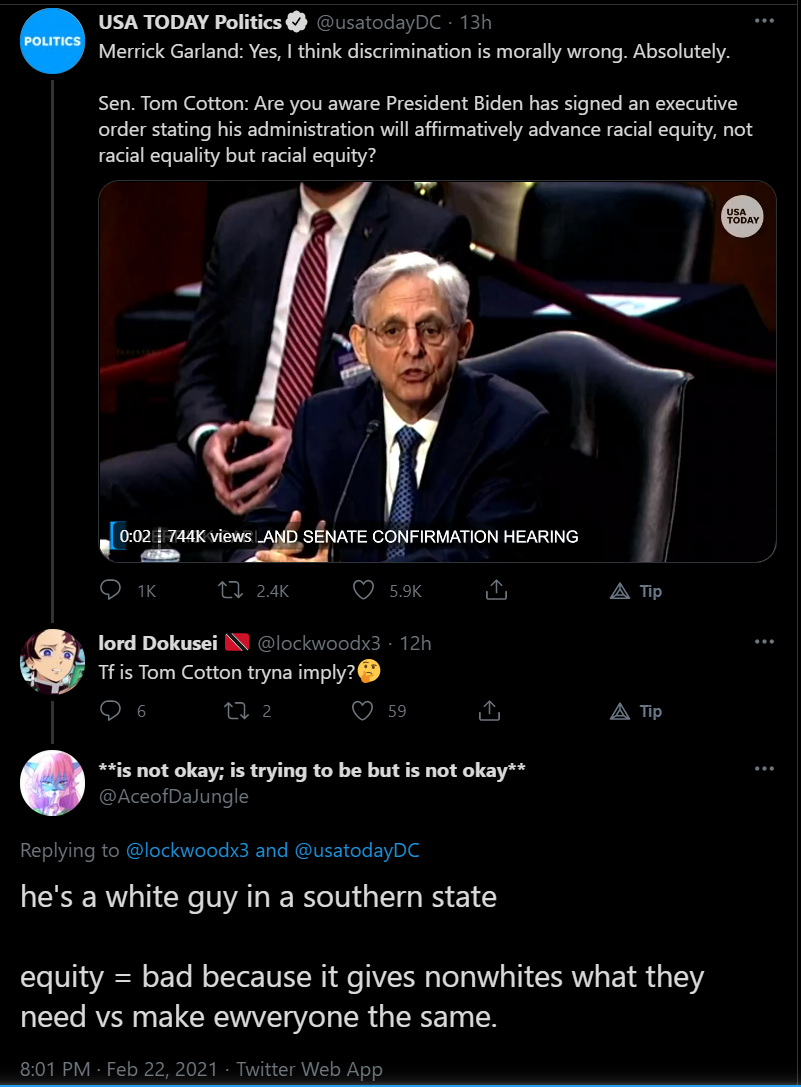
Task: Retweet the USA TODAY Politics tweet
Action: point(230,590)
